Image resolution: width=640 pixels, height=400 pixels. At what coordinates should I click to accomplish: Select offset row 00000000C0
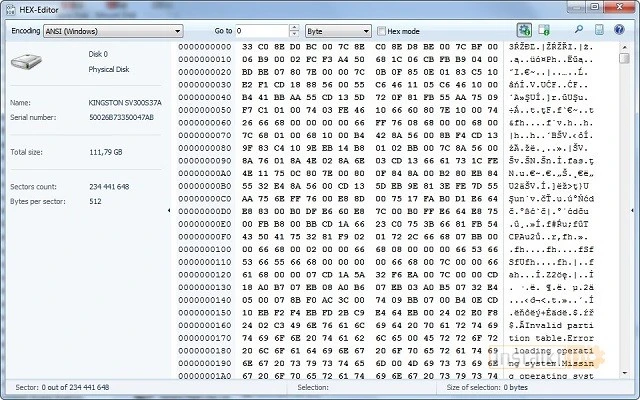205,199
